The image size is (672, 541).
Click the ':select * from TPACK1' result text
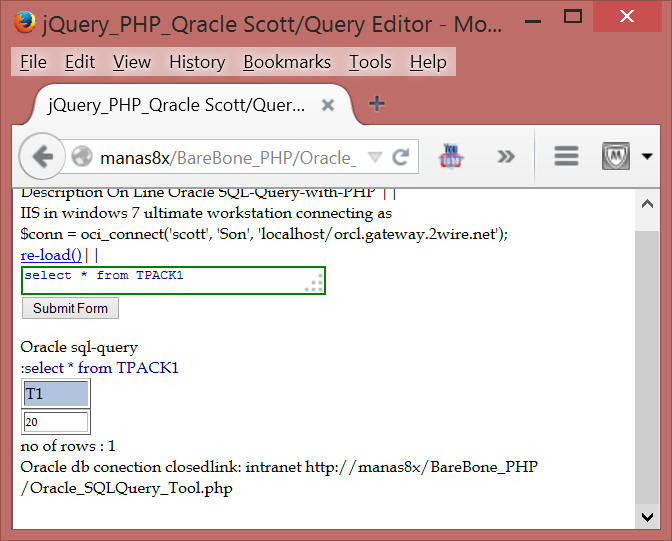pyautogui.click(x=99, y=368)
